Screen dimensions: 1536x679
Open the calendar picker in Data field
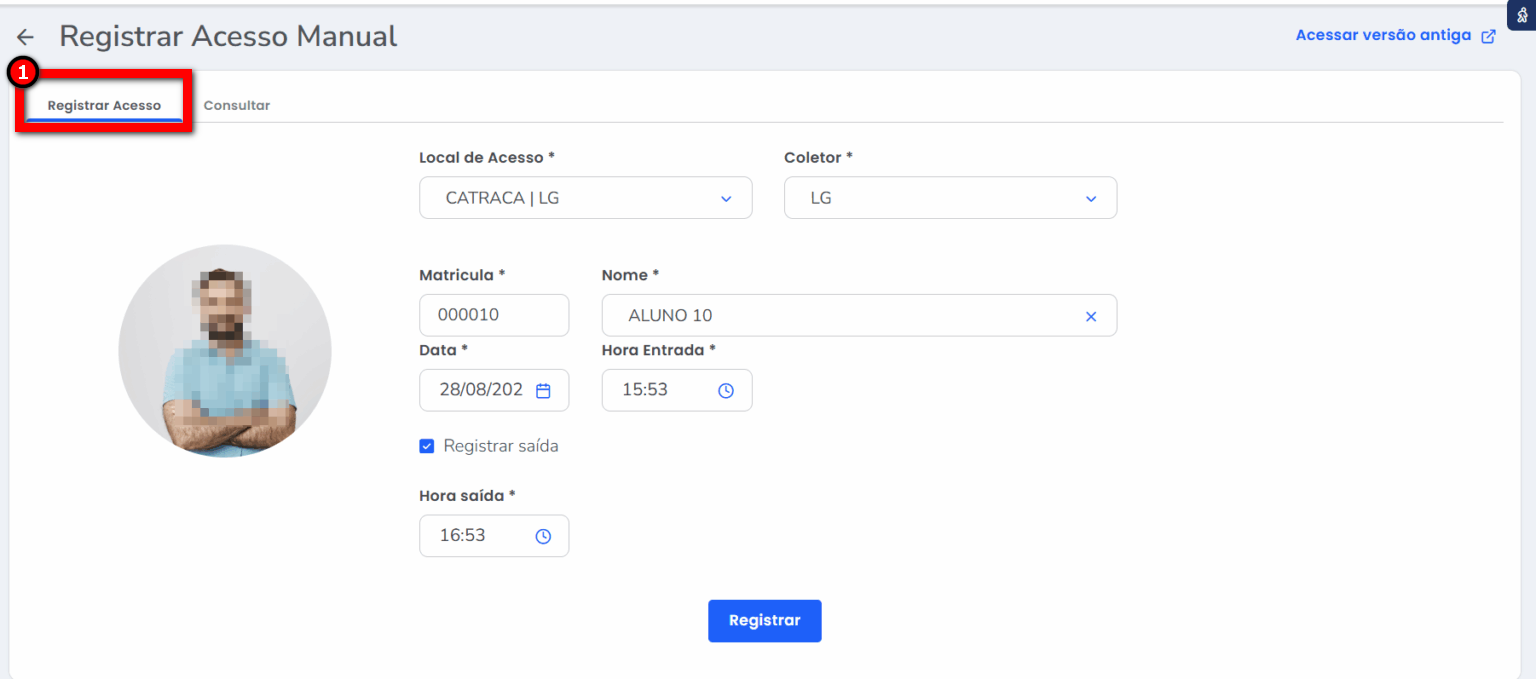click(x=543, y=390)
